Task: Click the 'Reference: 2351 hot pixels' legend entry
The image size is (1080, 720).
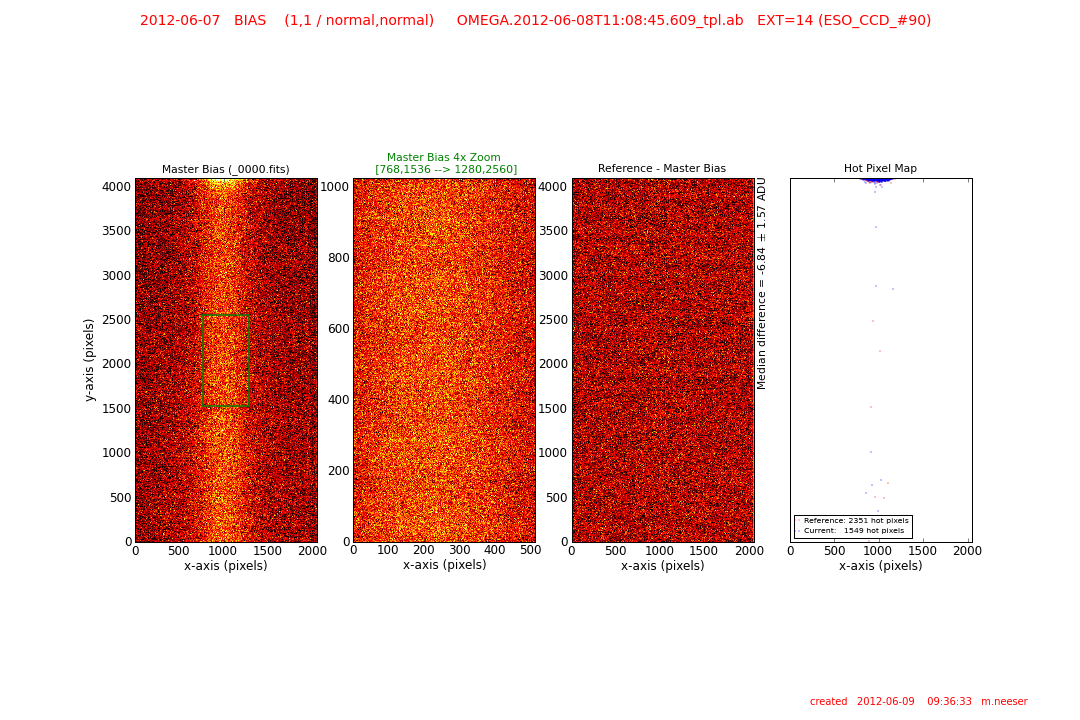Action: pos(855,521)
